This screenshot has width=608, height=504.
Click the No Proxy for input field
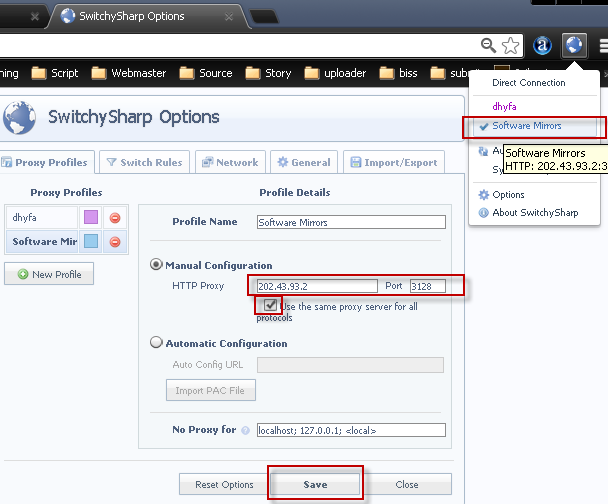pos(351,430)
